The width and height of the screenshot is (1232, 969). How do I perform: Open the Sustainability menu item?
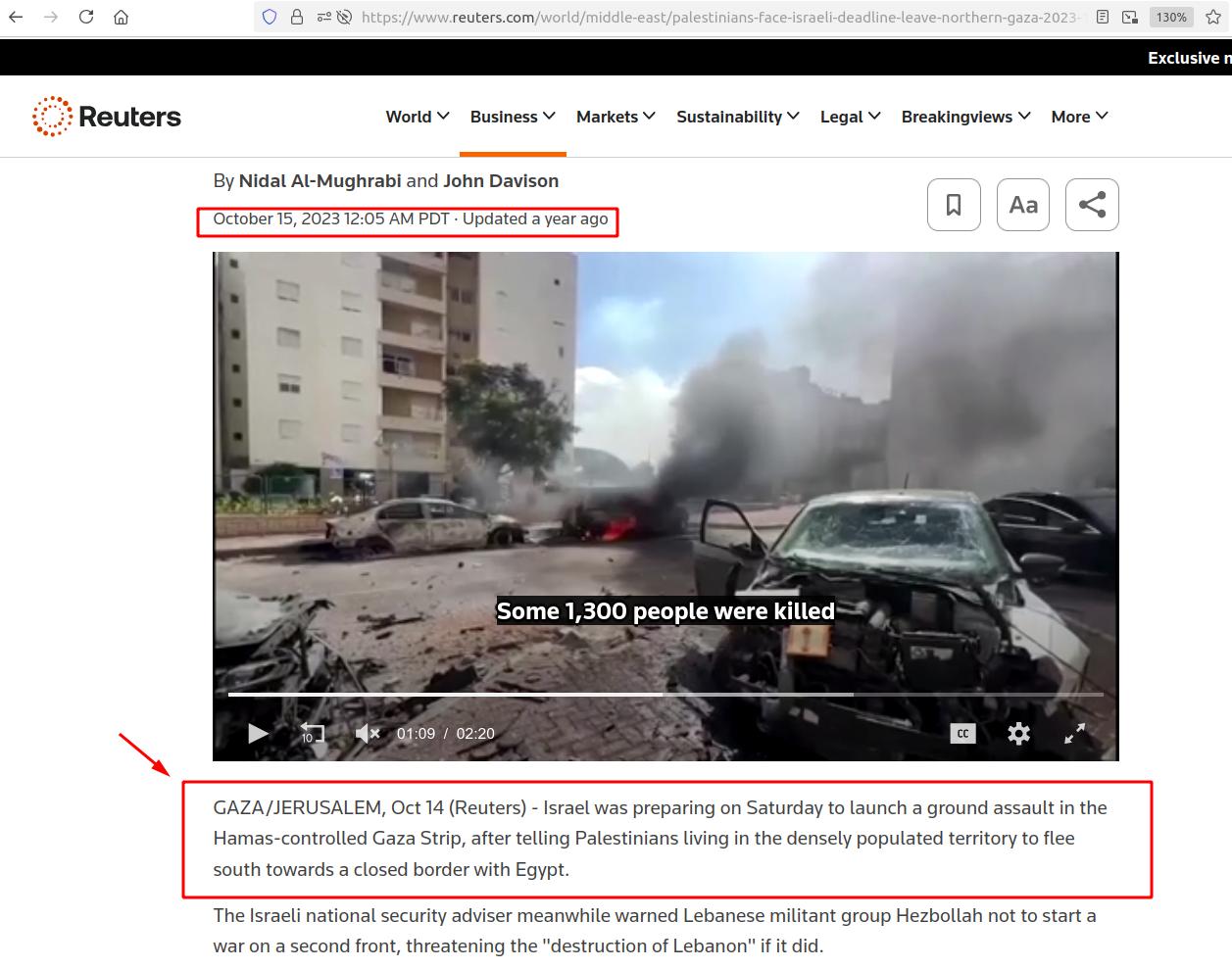coord(737,117)
